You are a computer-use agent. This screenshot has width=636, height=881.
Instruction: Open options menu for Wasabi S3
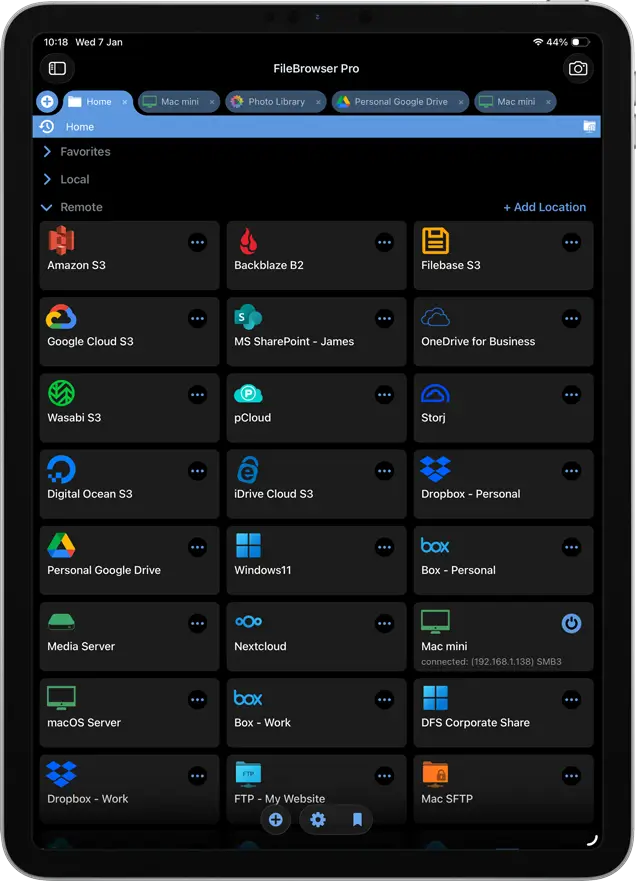pos(197,395)
